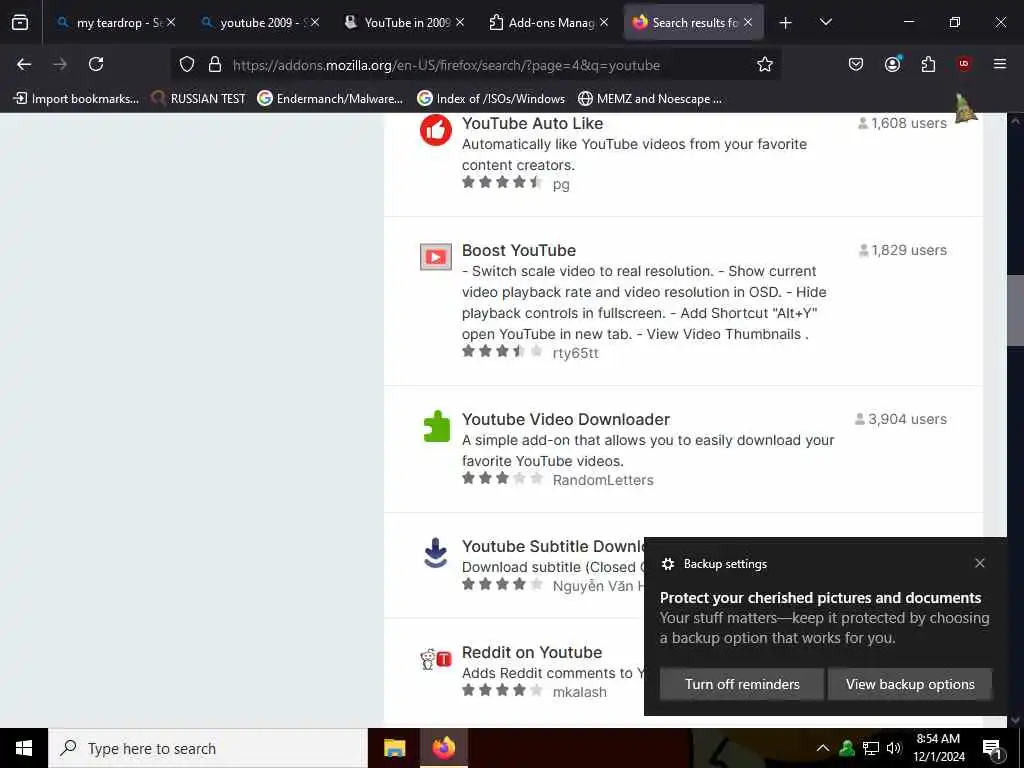Click the page vertical scrollbar thumb
Image resolution: width=1024 pixels, height=768 pixels.
[1015, 310]
